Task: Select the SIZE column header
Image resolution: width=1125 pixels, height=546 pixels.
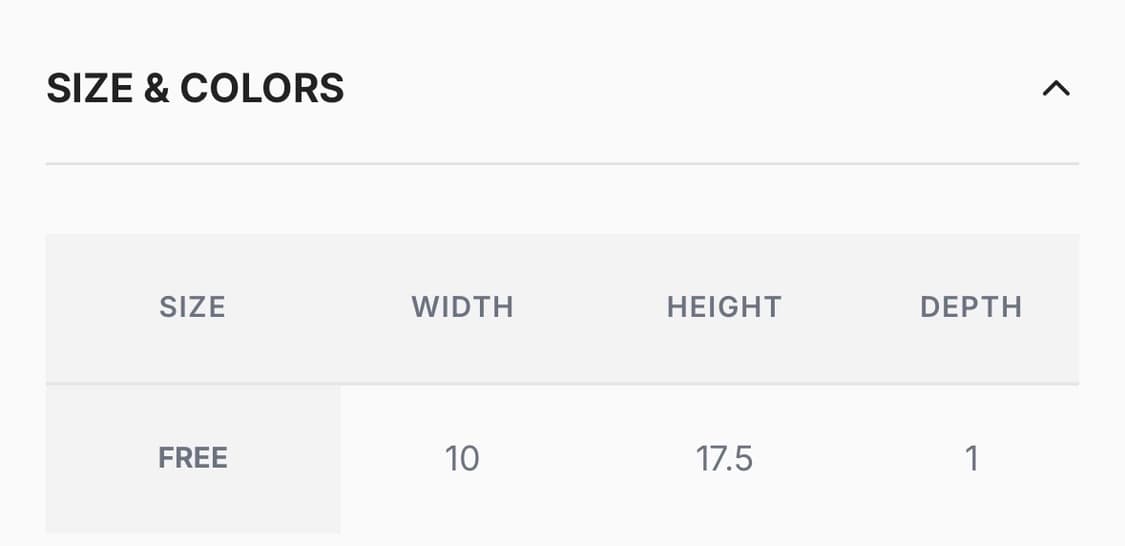Action: [192, 307]
